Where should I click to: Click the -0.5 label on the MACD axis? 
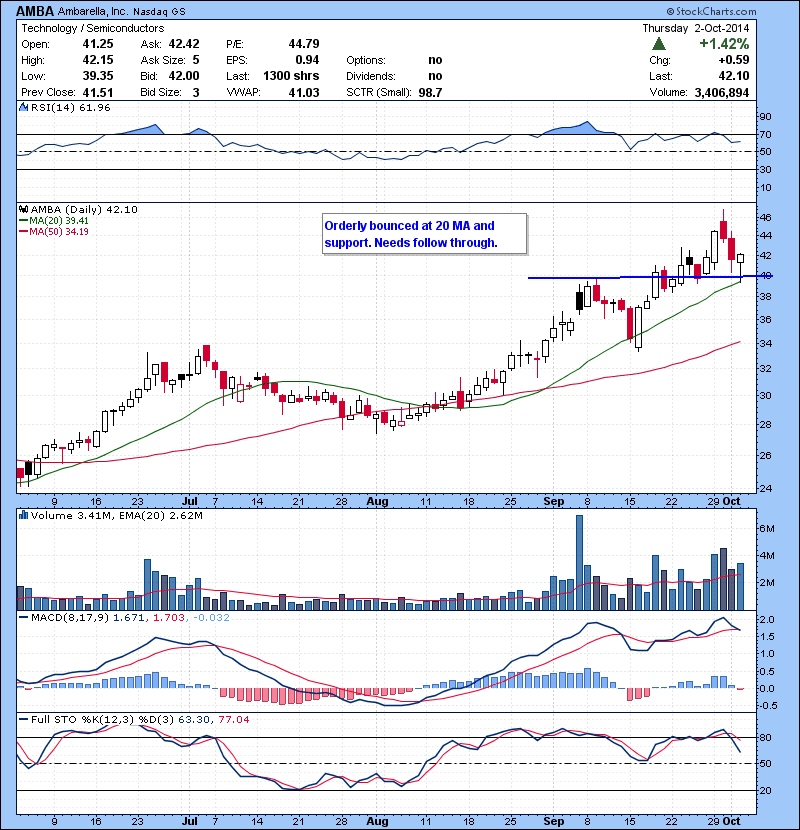(768, 706)
